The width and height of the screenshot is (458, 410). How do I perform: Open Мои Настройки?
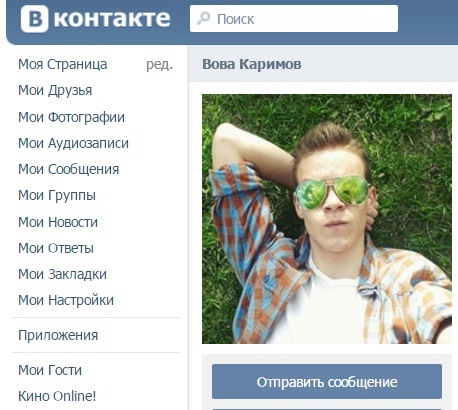pyautogui.click(x=66, y=300)
